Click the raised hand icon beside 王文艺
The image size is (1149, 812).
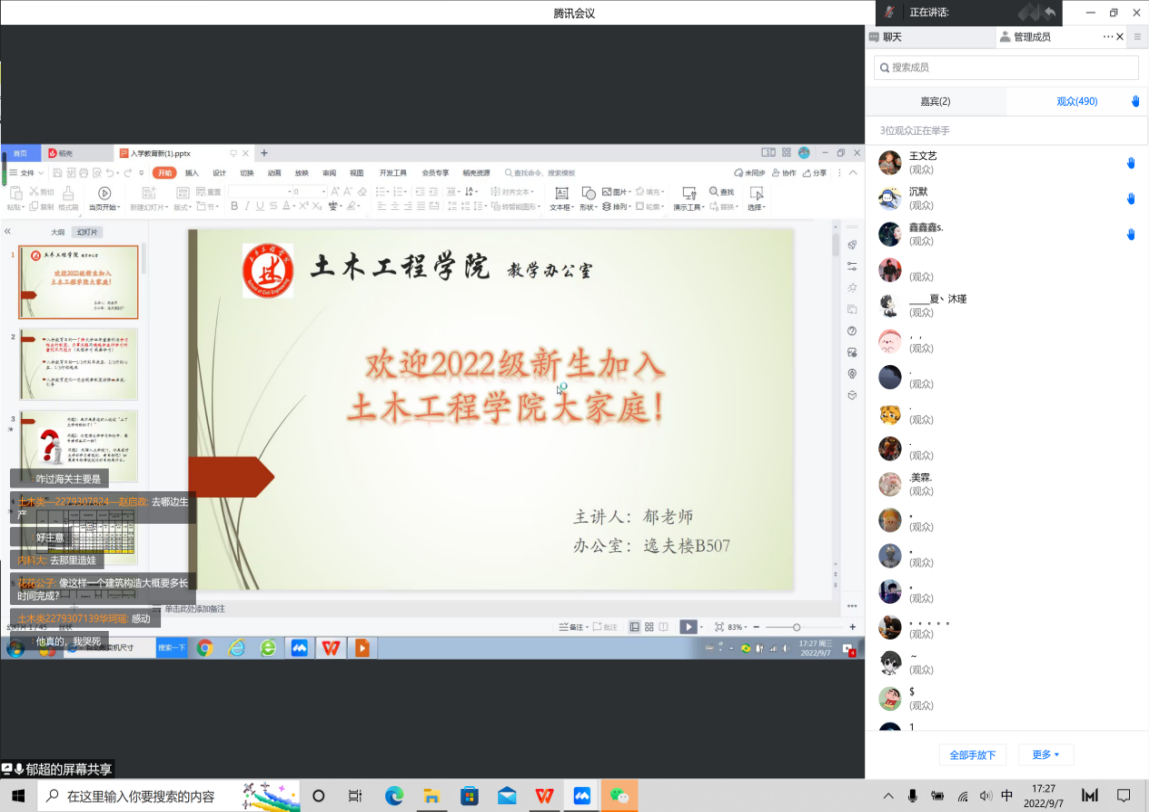(x=1131, y=163)
